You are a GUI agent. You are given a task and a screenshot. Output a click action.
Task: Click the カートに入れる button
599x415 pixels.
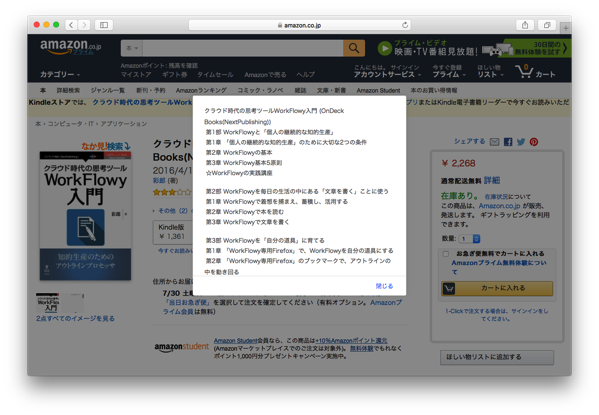pyautogui.click(x=497, y=289)
